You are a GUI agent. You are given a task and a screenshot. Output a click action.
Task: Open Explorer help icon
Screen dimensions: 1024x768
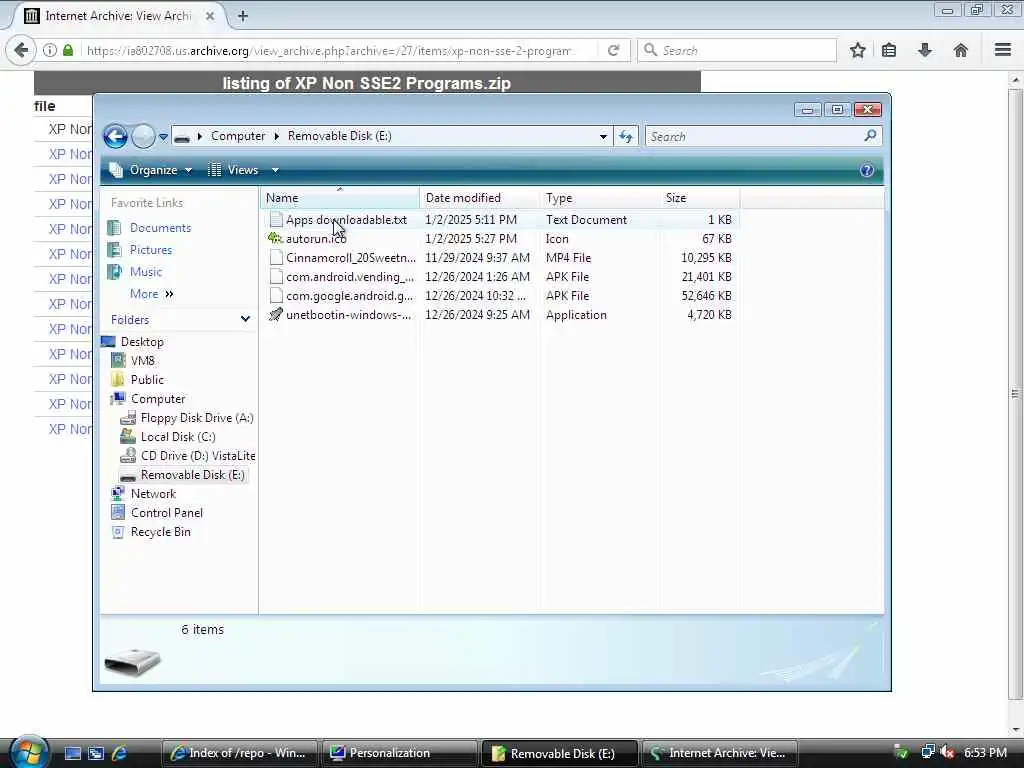(867, 170)
